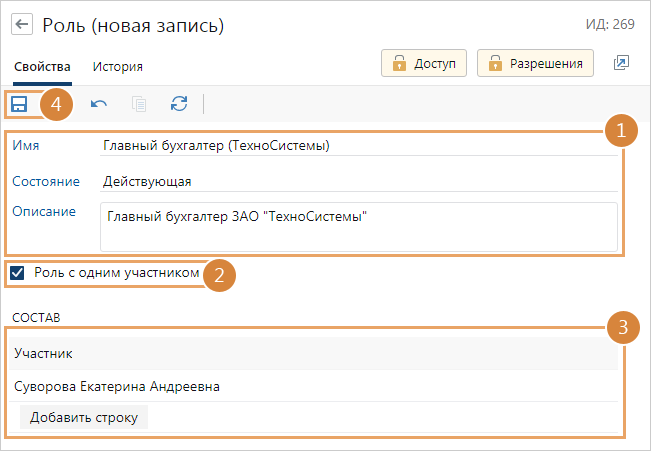
Task: Click the 'СОСТАВ' section heading
Action: coord(36,317)
